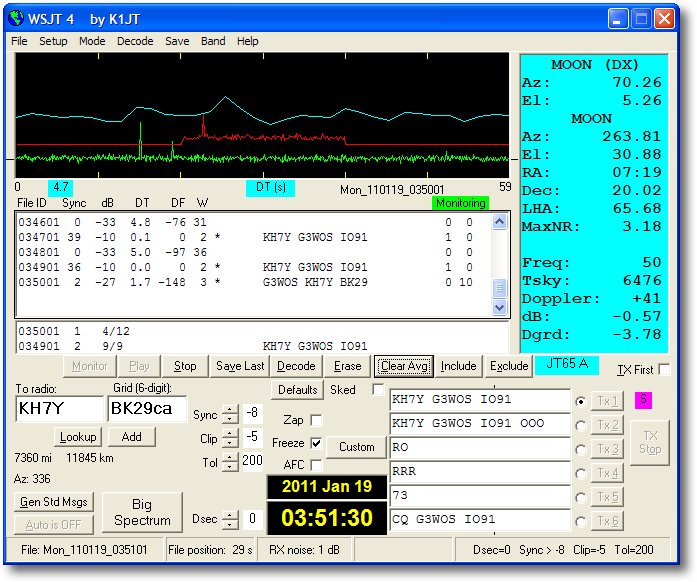Click the Grid field with BK29ca
Viewport: 697px width, 582px height.
pos(147,409)
